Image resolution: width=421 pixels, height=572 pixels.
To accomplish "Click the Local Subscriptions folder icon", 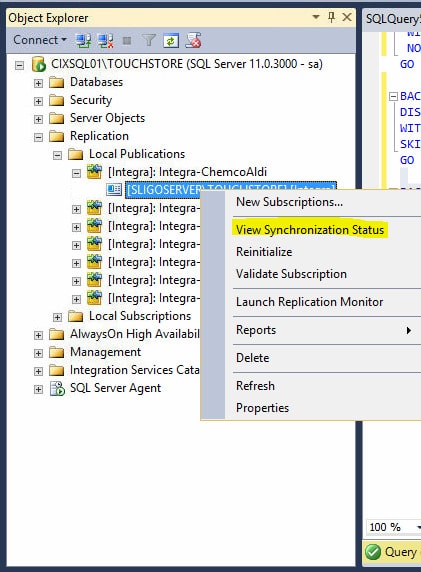I will tap(76, 316).
